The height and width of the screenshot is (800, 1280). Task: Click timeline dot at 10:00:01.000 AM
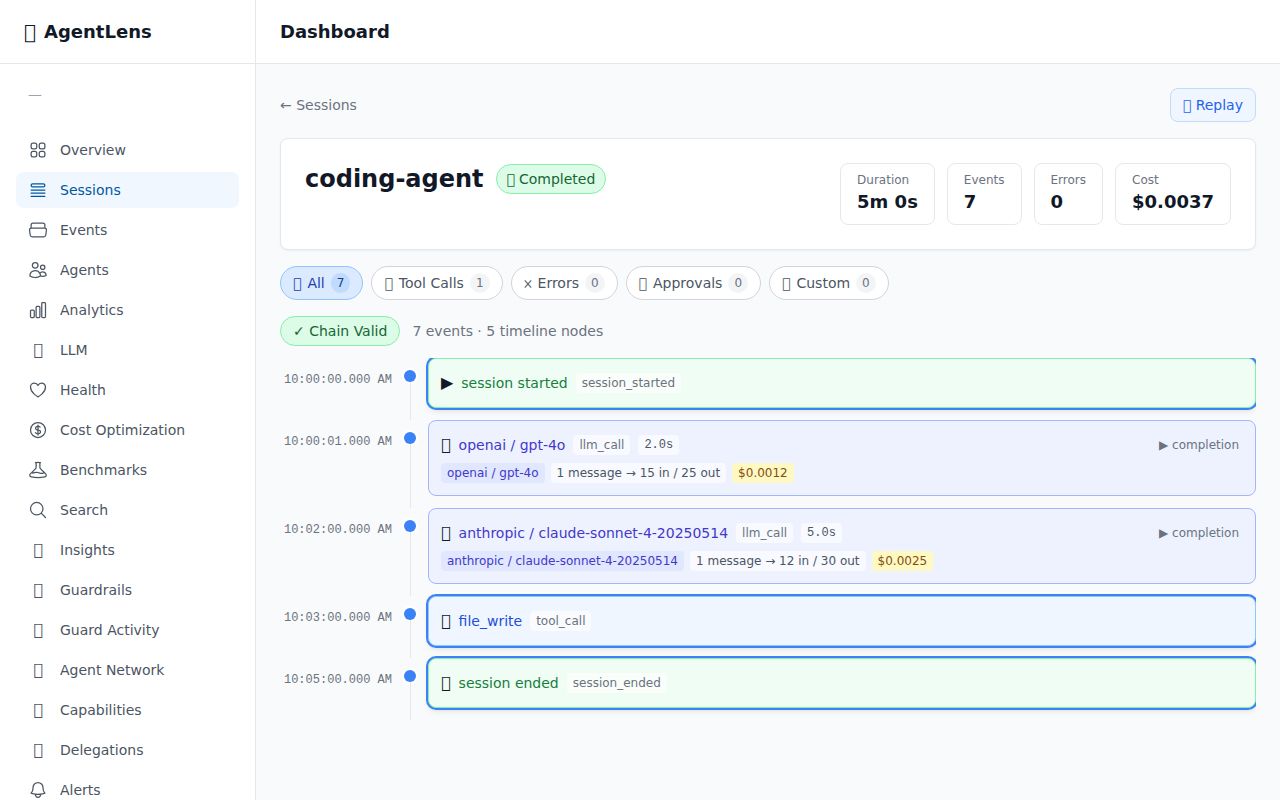point(410,438)
